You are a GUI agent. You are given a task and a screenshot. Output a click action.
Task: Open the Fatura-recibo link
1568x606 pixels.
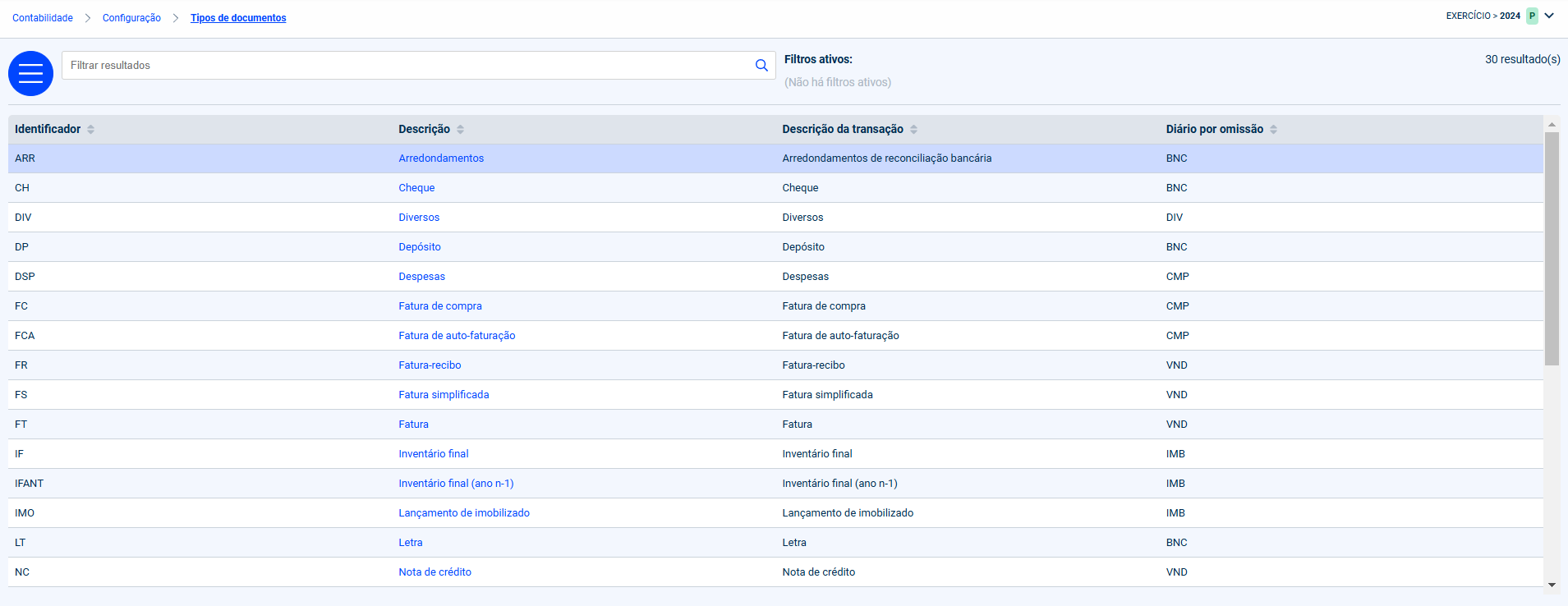pyautogui.click(x=430, y=365)
